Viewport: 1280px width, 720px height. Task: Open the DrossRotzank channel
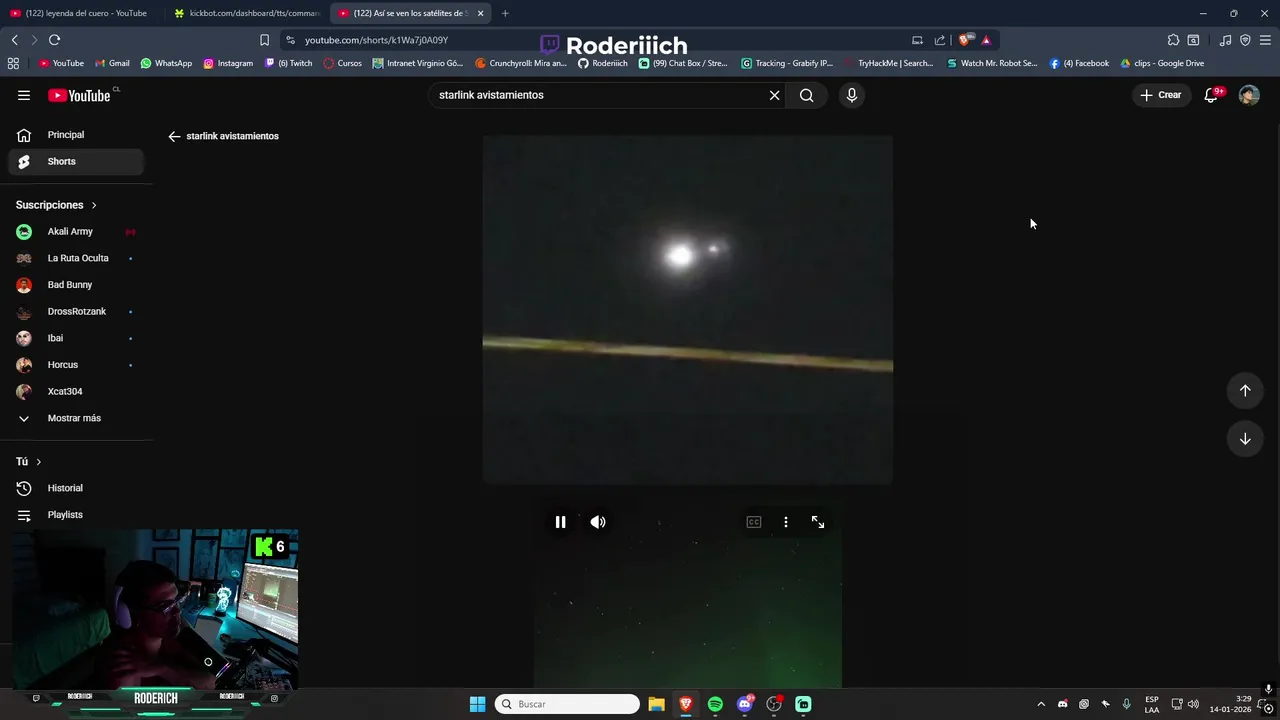(76, 311)
